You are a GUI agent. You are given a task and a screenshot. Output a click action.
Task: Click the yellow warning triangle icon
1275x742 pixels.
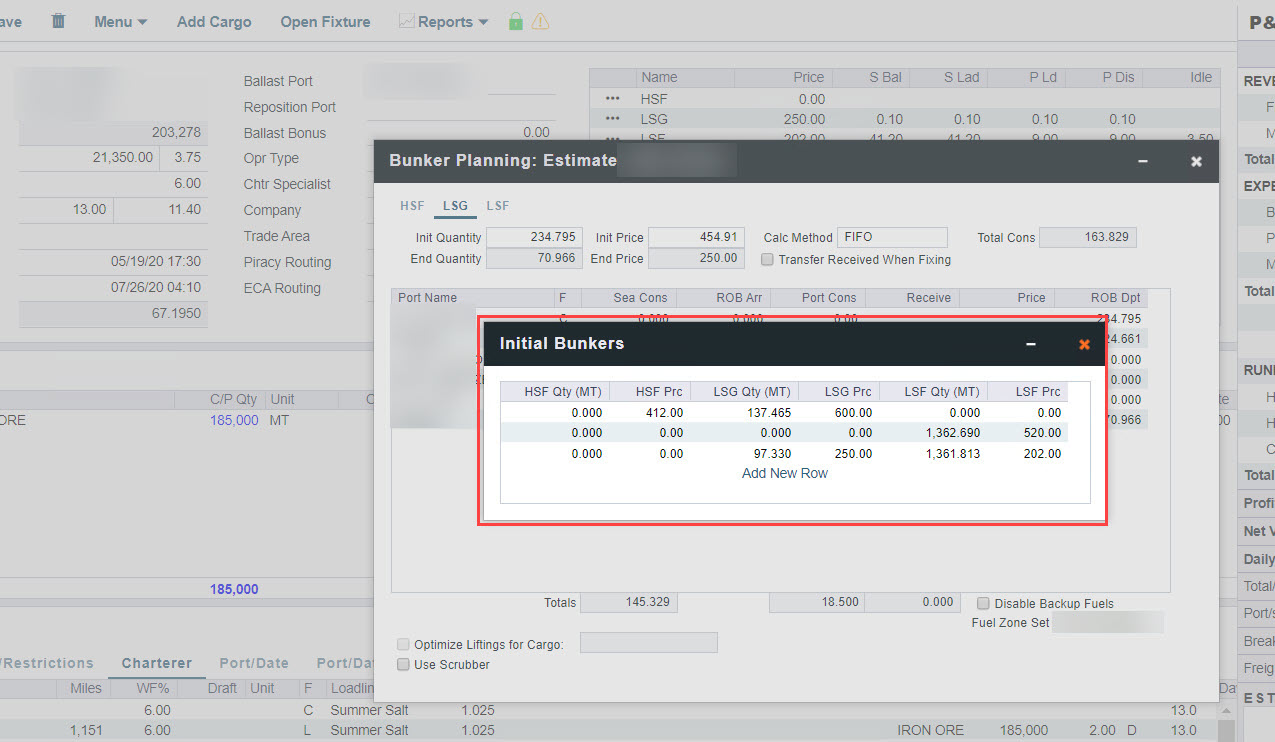coord(540,21)
